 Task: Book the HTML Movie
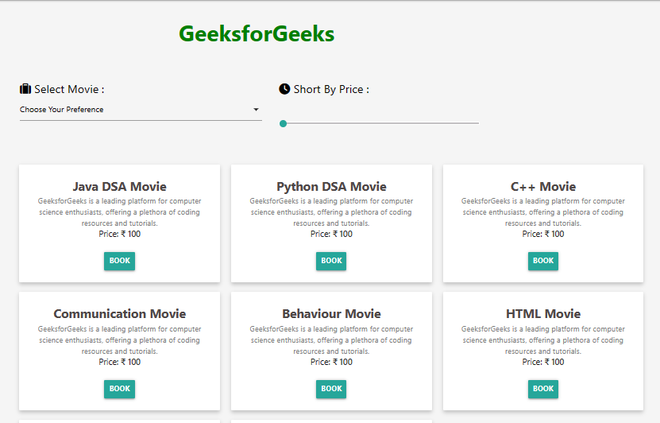(543, 389)
